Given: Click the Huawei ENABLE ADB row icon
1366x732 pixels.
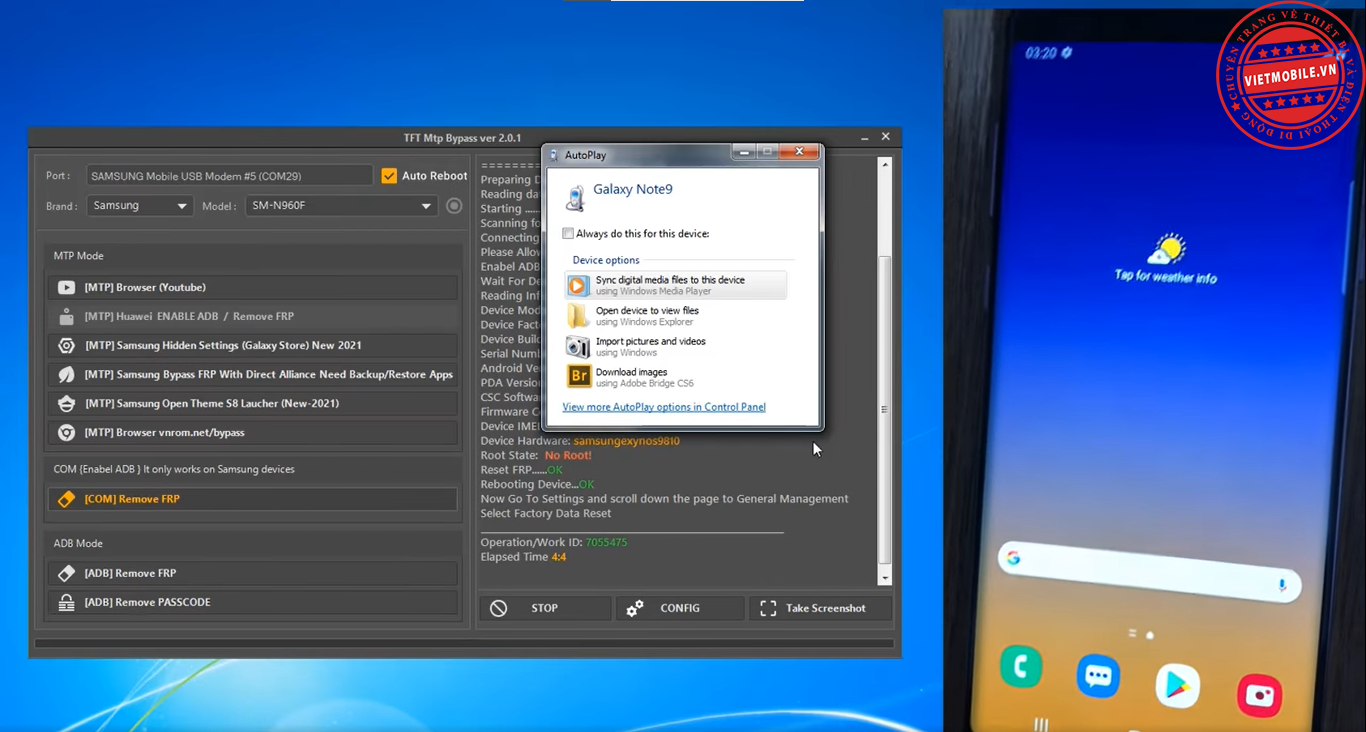Looking at the screenshot, I should tap(66, 316).
